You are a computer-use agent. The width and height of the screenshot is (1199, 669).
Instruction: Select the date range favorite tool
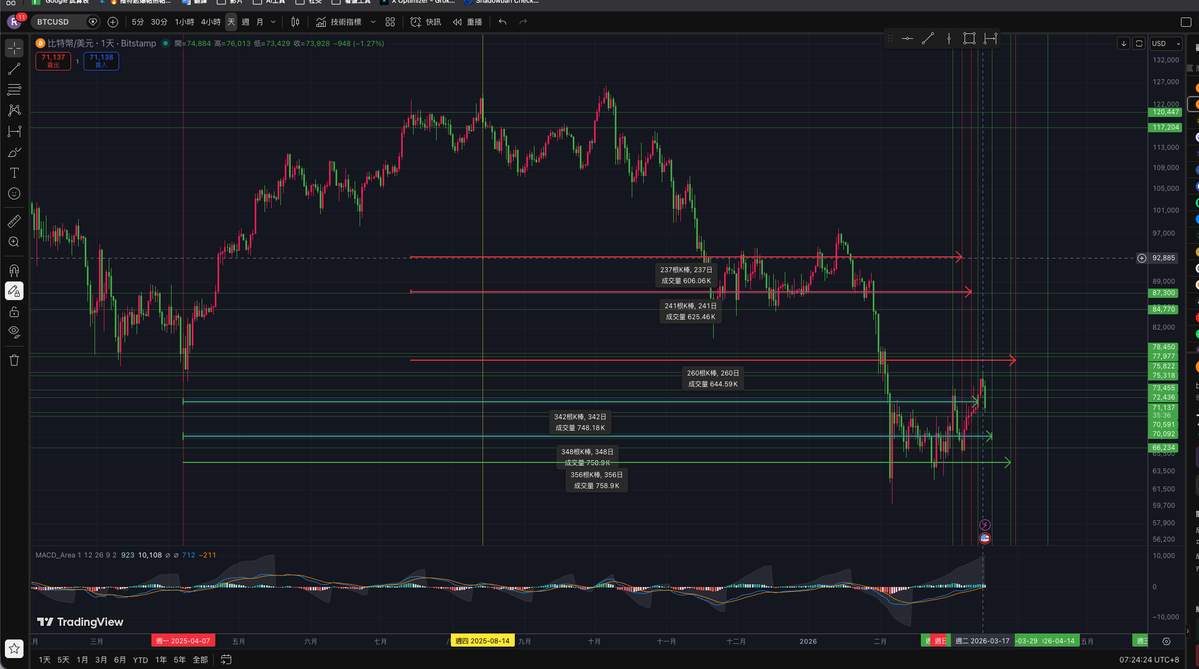[x=990, y=38]
